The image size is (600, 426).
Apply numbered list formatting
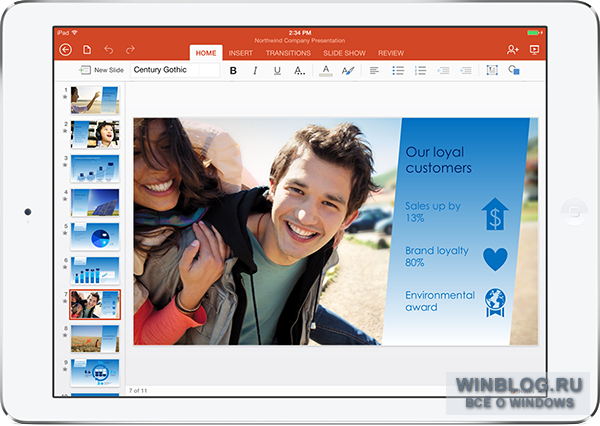420,70
